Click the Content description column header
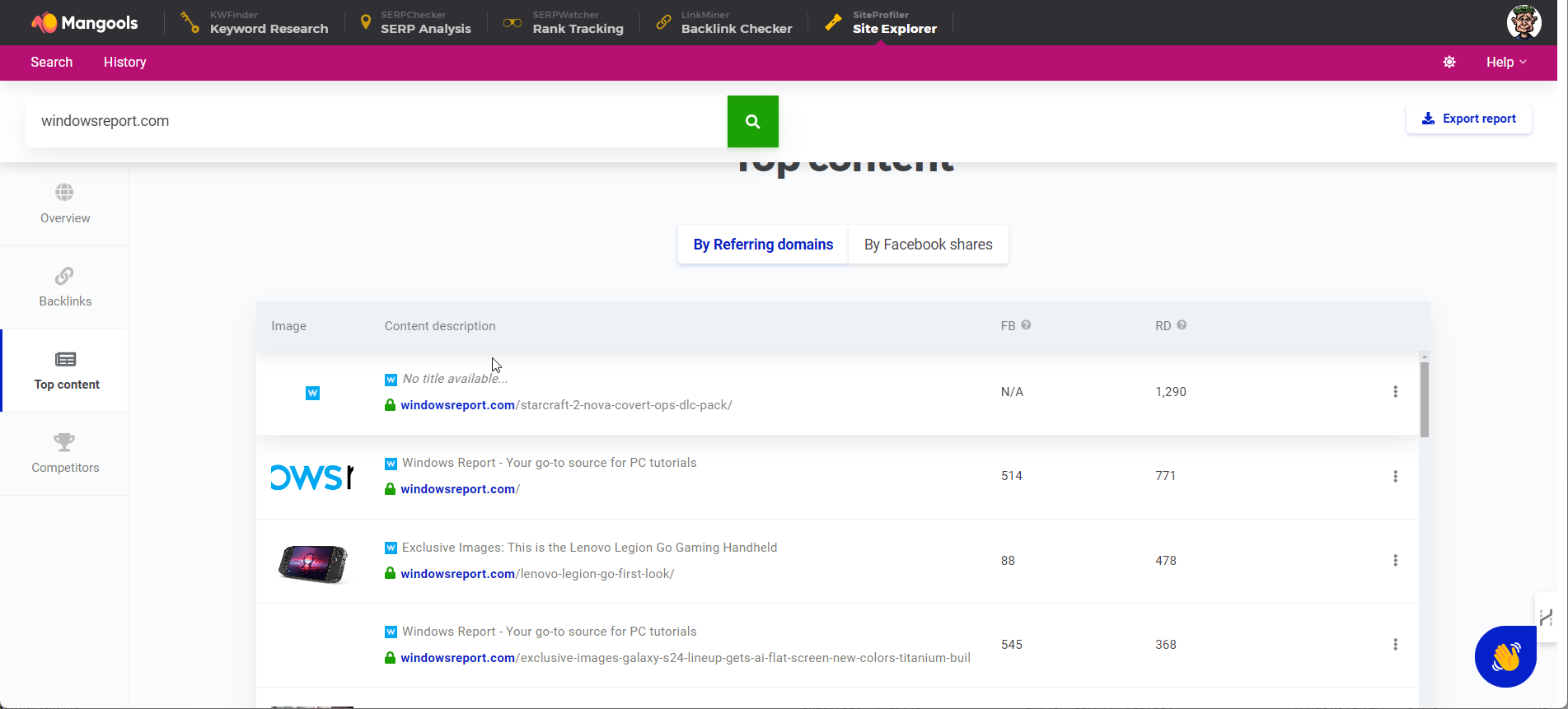1568x709 pixels. pyautogui.click(x=440, y=326)
